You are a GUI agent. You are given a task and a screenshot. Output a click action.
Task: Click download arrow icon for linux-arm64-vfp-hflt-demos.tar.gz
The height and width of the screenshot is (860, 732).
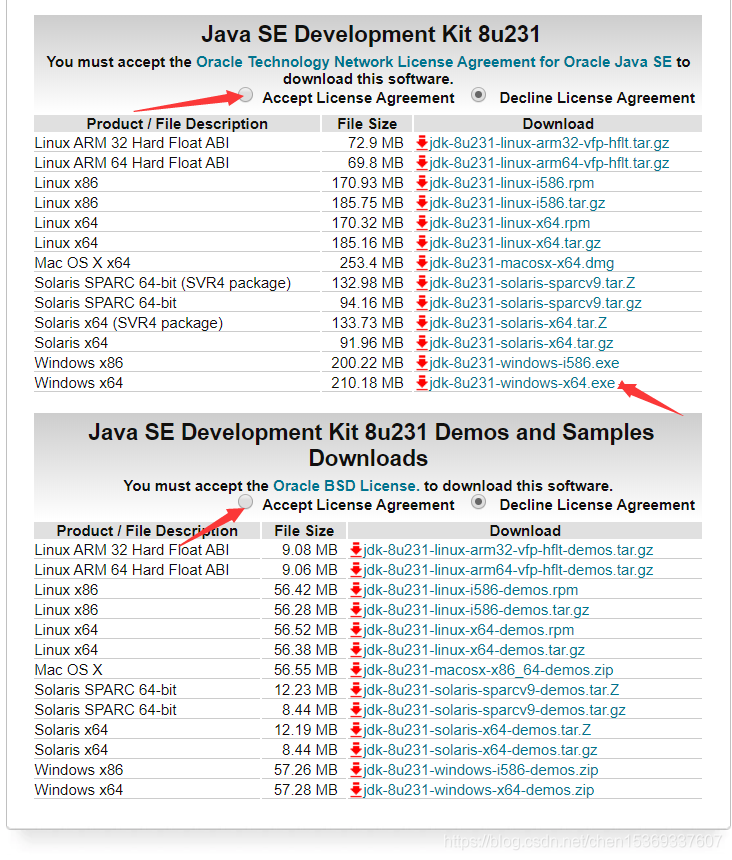[x=356, y=570]
